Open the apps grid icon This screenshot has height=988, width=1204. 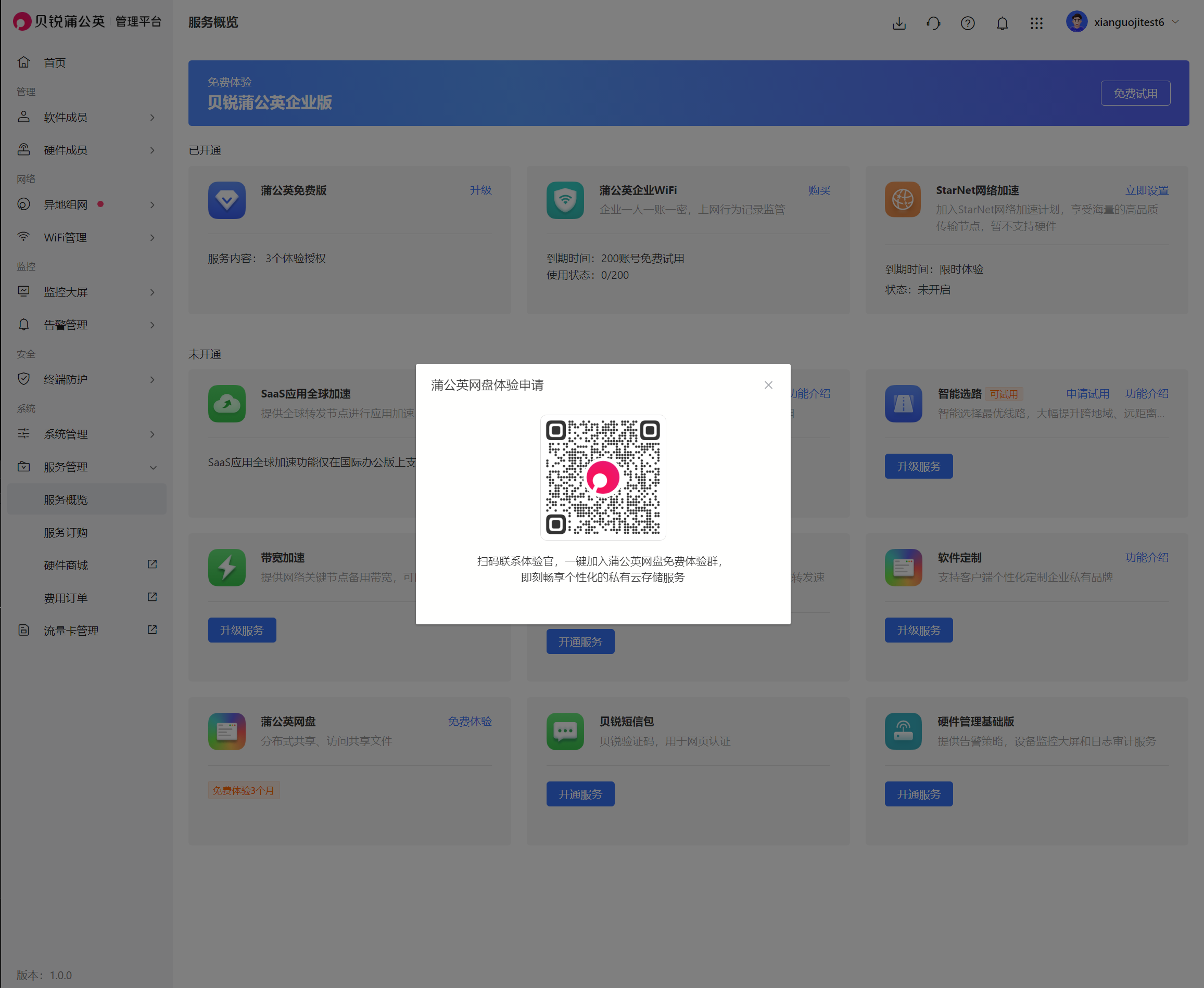(1036, 23)
